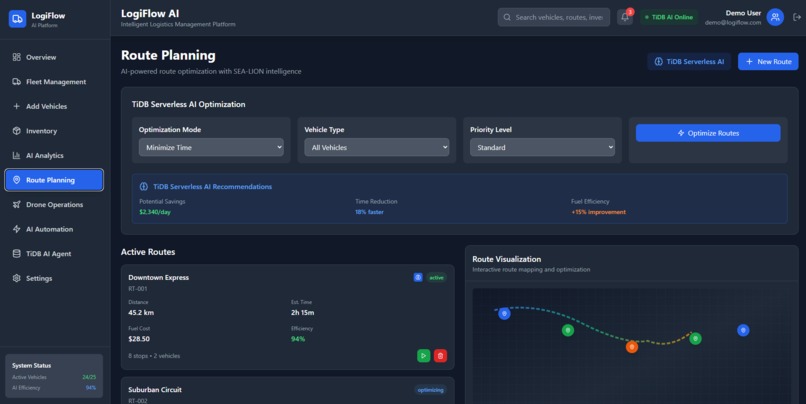Select Route Planning sidebar item
806x404 pixels.
[54, 180]
